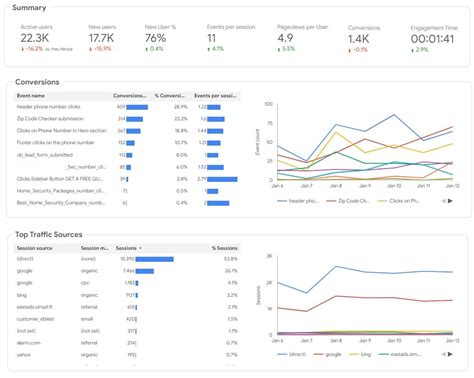474x378 pixels.
Task: Sort by the % Conversions column header
Action: 170,96
